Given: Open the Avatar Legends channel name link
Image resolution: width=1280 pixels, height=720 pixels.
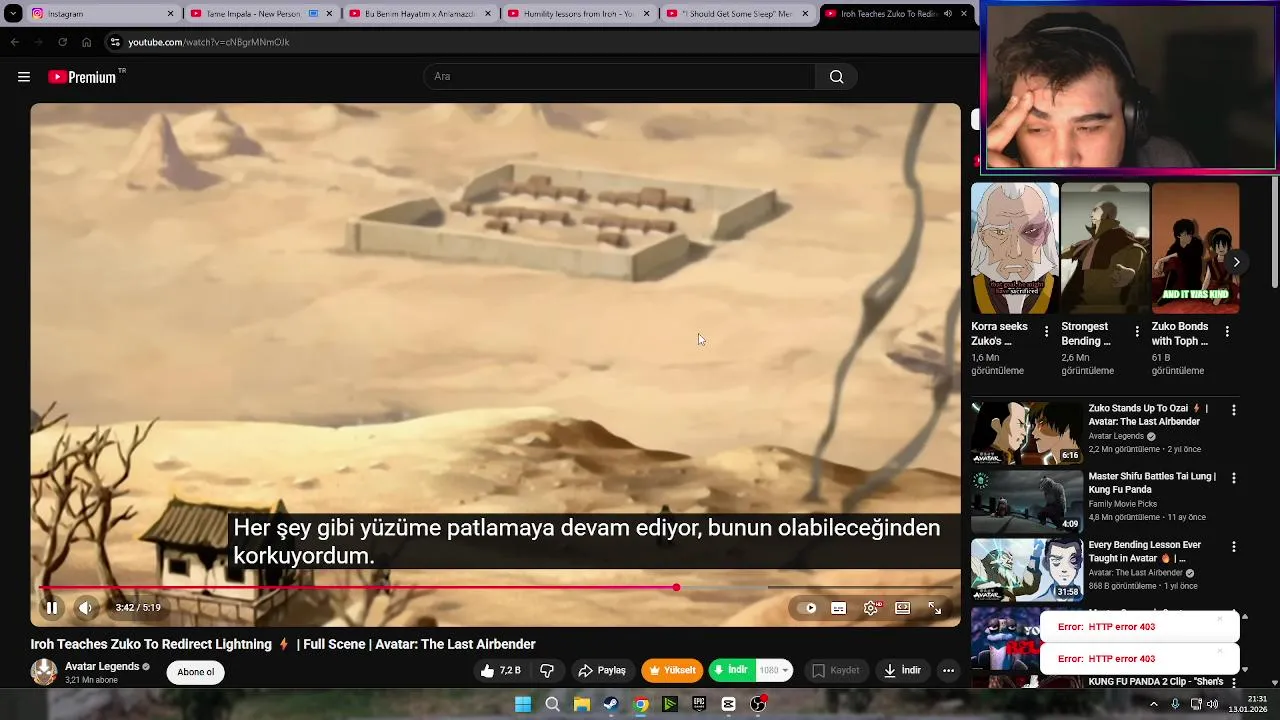Looking at the screenshot, I should pyautogui.click(x=102, y=666).
